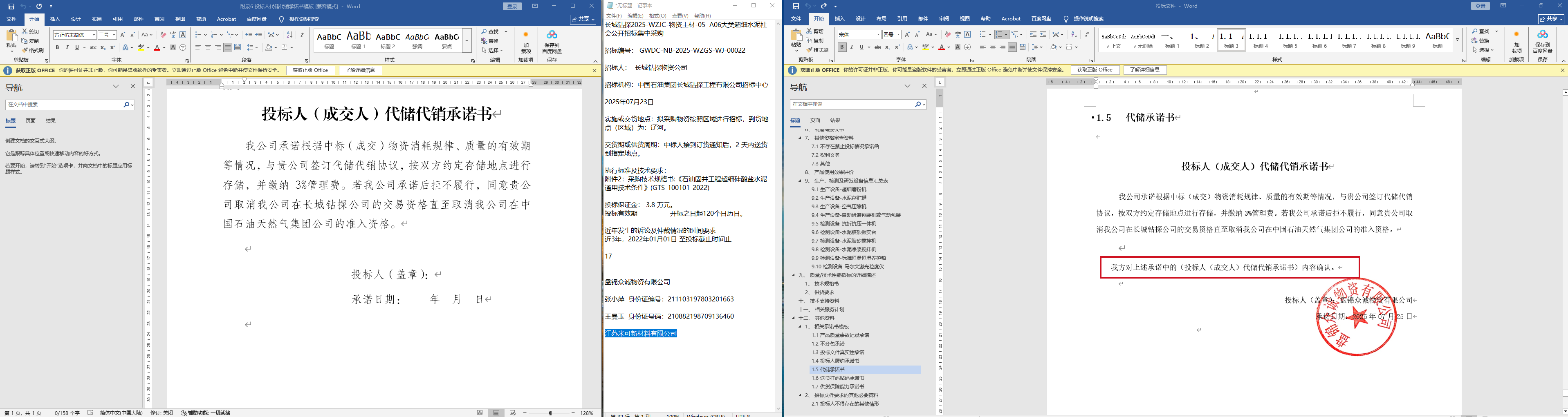Center-align text in the left Word ribbon

208,47
